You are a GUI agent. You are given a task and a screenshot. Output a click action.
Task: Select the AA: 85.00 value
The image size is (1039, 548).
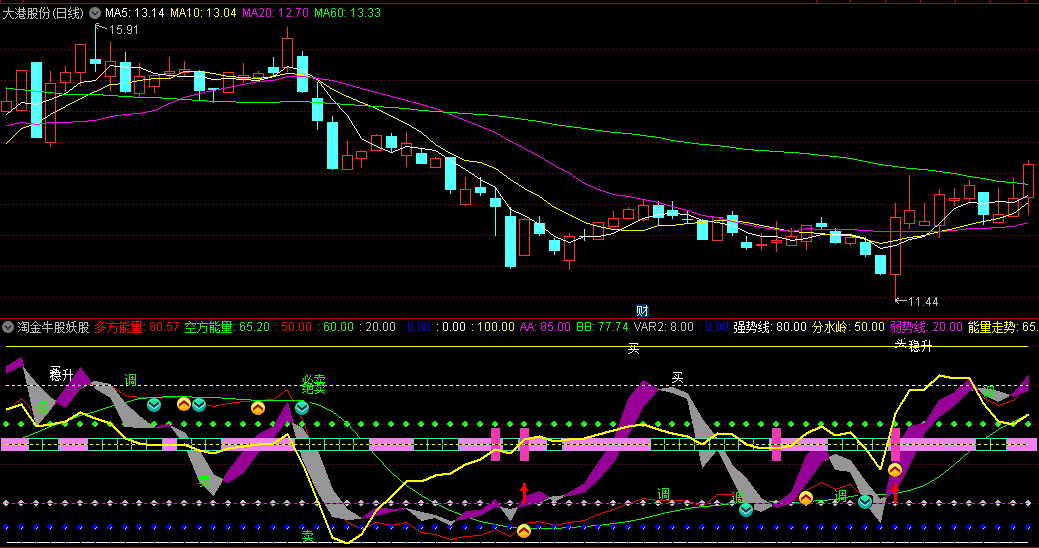tap(545, 327)
